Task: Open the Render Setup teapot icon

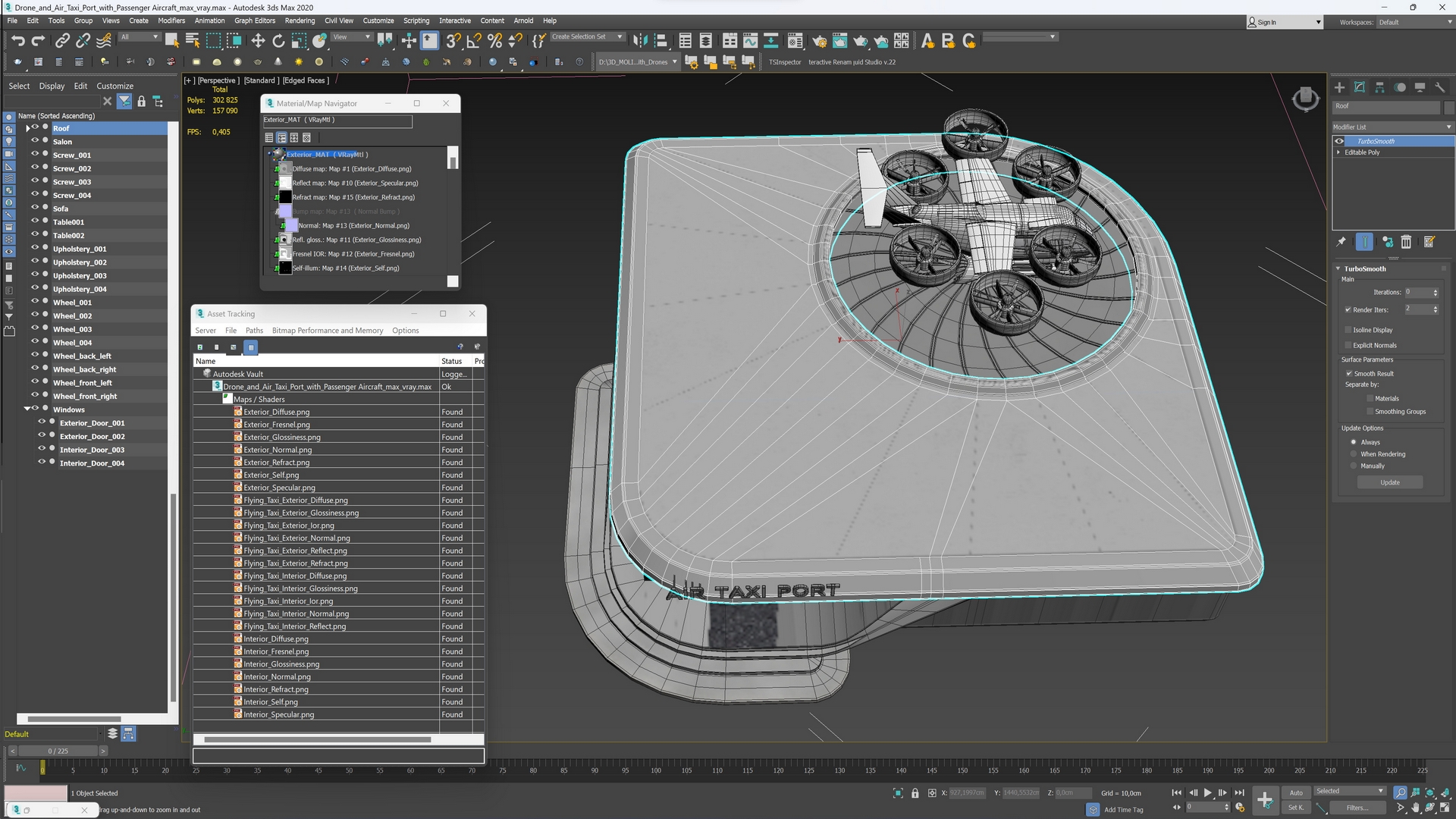Action: tap(820, 41)
